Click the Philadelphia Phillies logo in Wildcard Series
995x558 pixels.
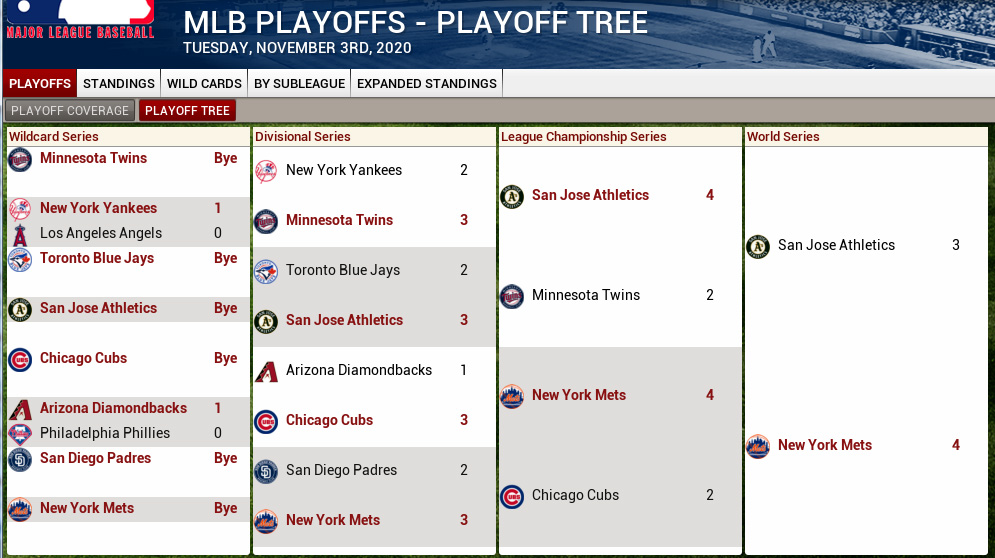[x=20, y=434]
